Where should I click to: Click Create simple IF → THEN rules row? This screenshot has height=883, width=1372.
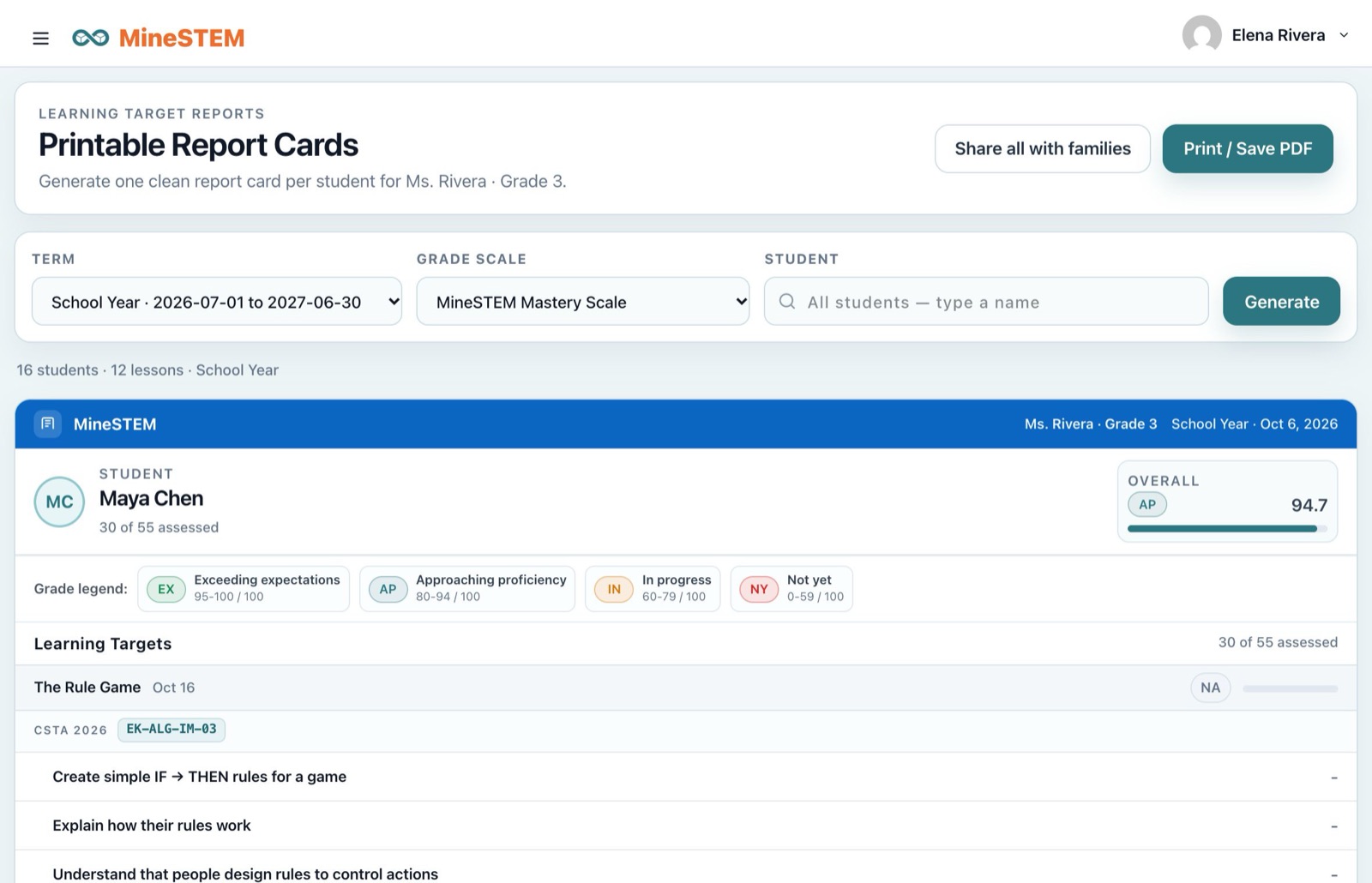[x=686, y=777]
